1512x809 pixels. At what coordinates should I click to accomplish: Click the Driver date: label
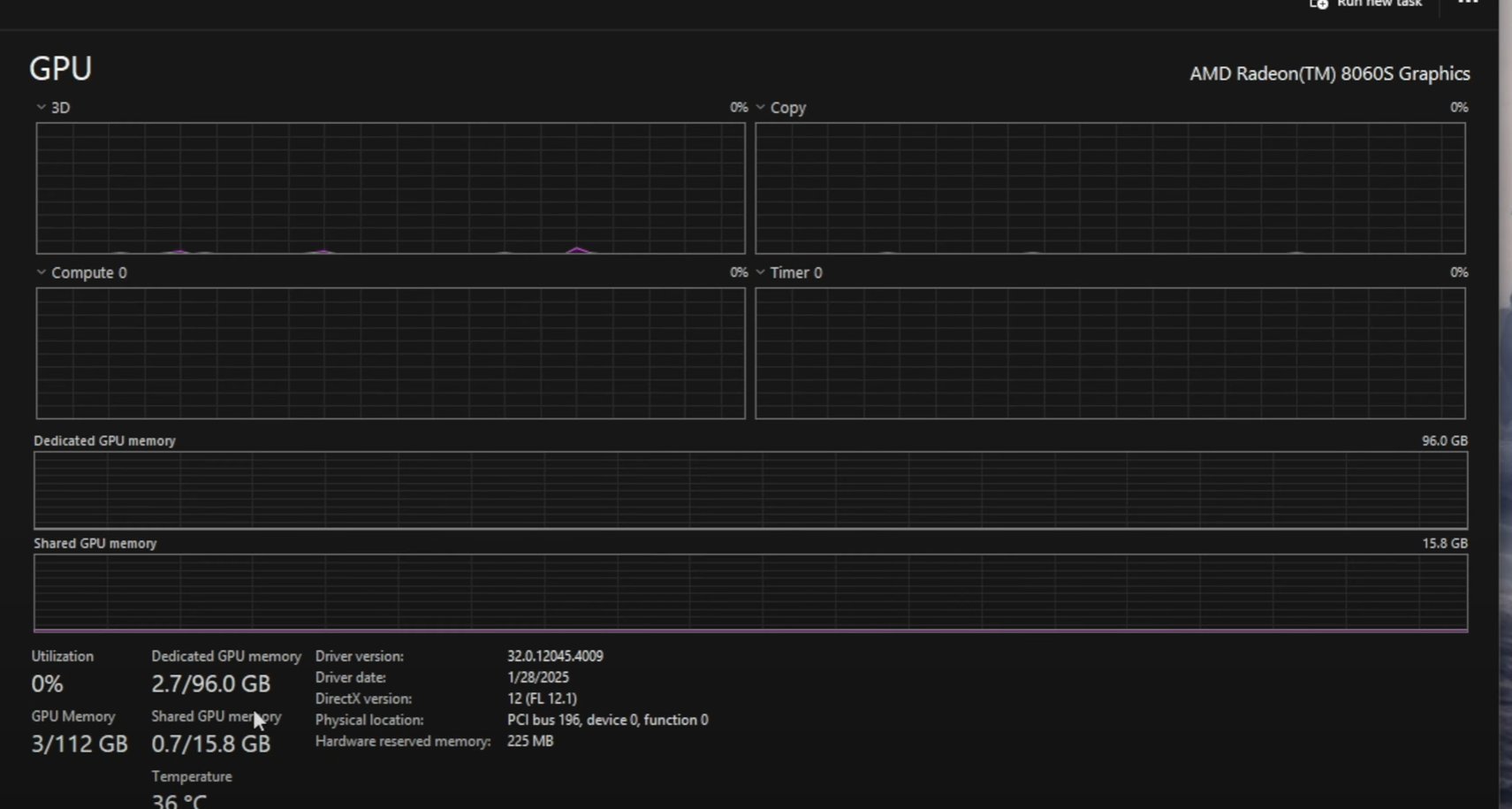coord(351,677)
